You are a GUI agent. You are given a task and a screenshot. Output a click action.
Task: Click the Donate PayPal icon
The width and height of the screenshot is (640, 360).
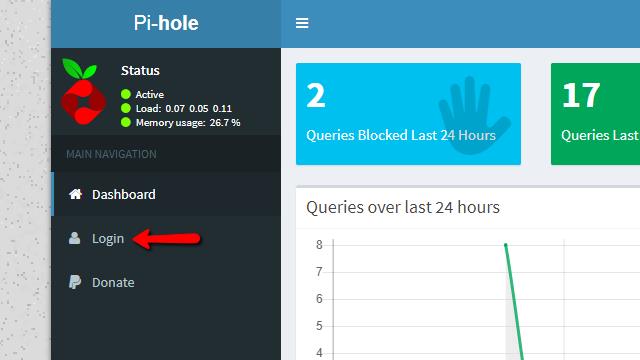click(75, 282)
